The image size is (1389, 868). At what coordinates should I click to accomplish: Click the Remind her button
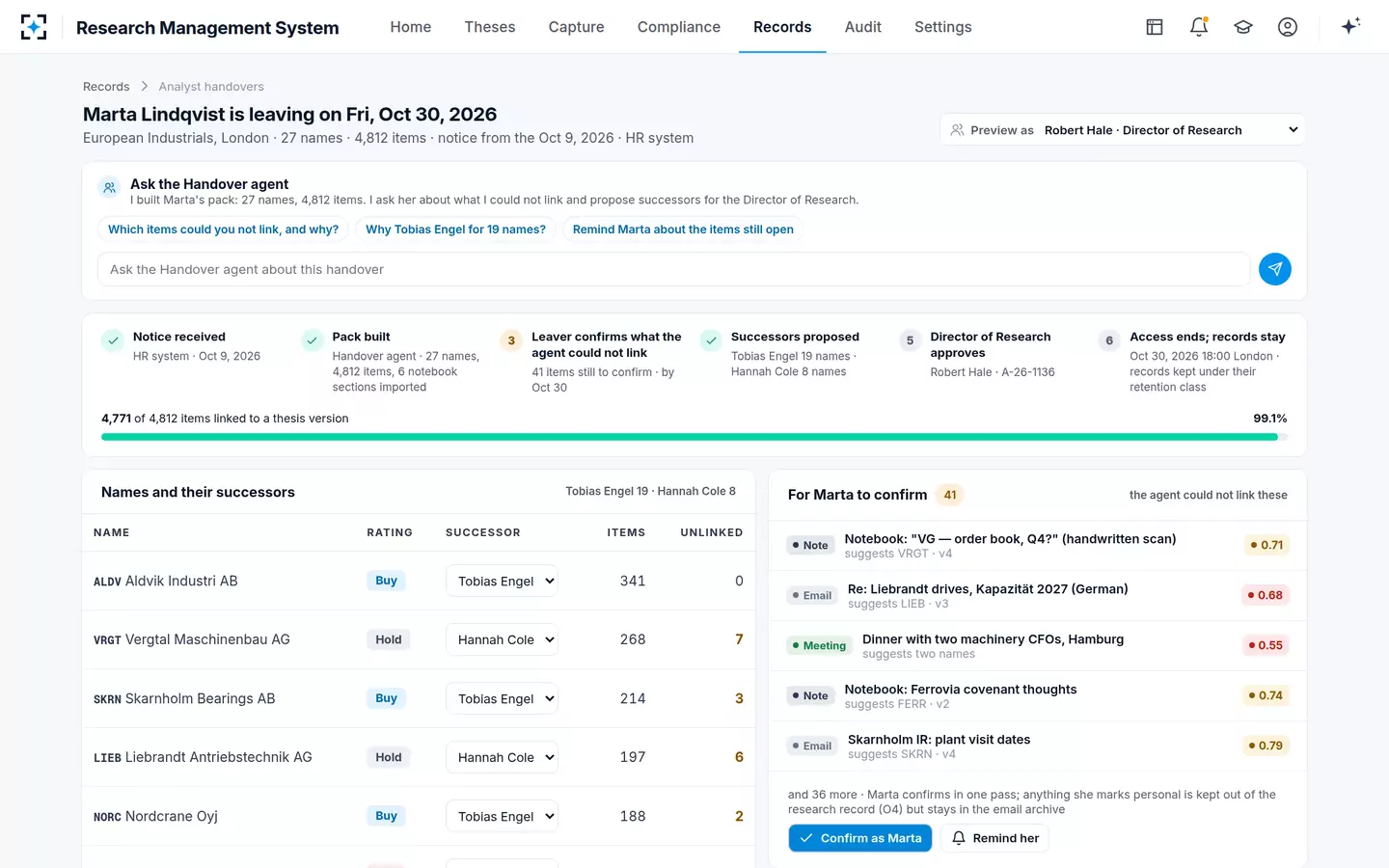(994, 838)
